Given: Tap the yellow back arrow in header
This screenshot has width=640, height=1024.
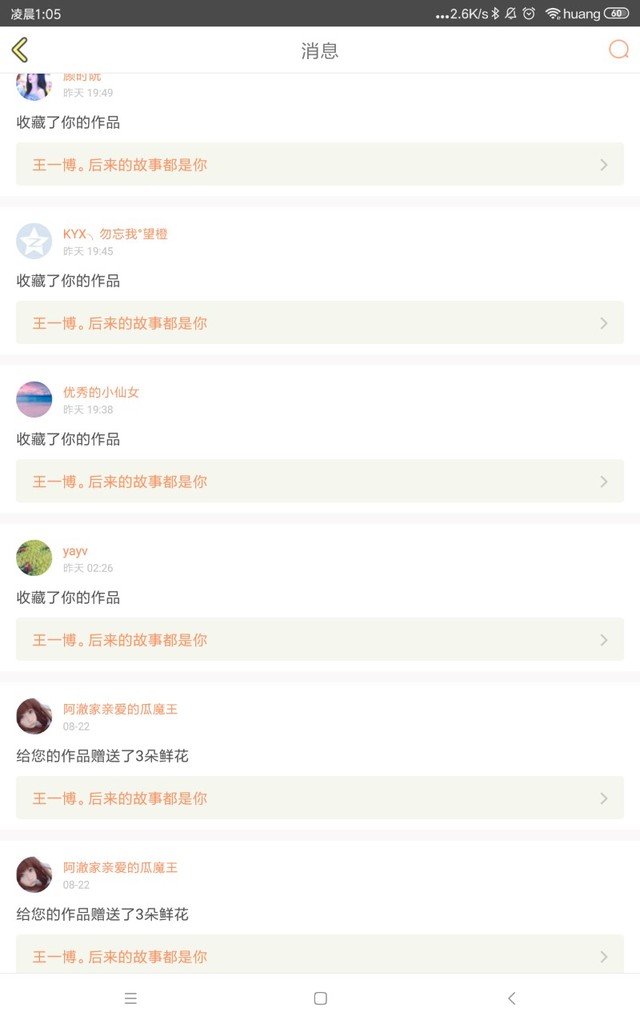Looking at the screenshot, I should pos(20,50).
